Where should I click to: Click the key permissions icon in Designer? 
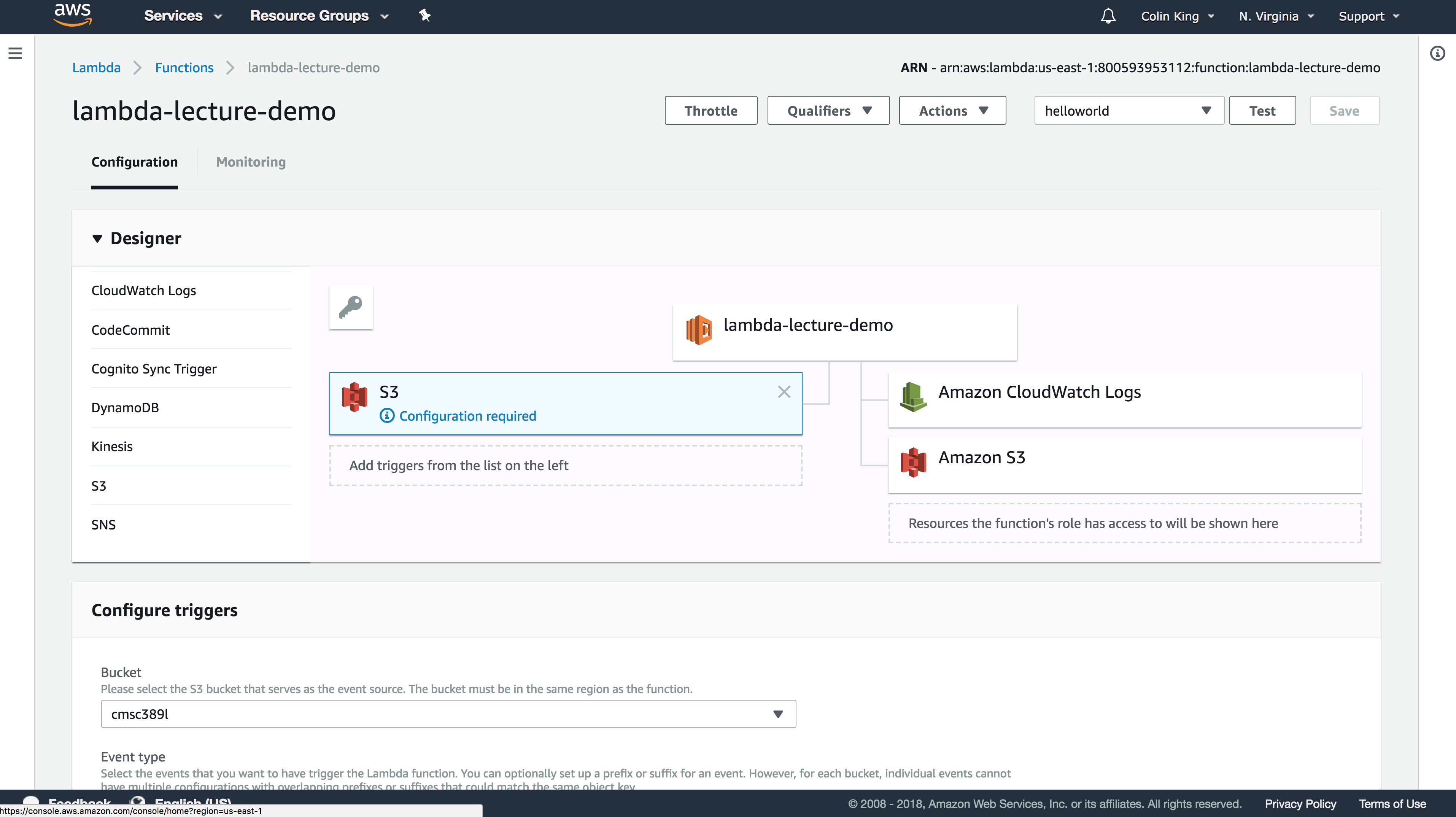point(351,308)
